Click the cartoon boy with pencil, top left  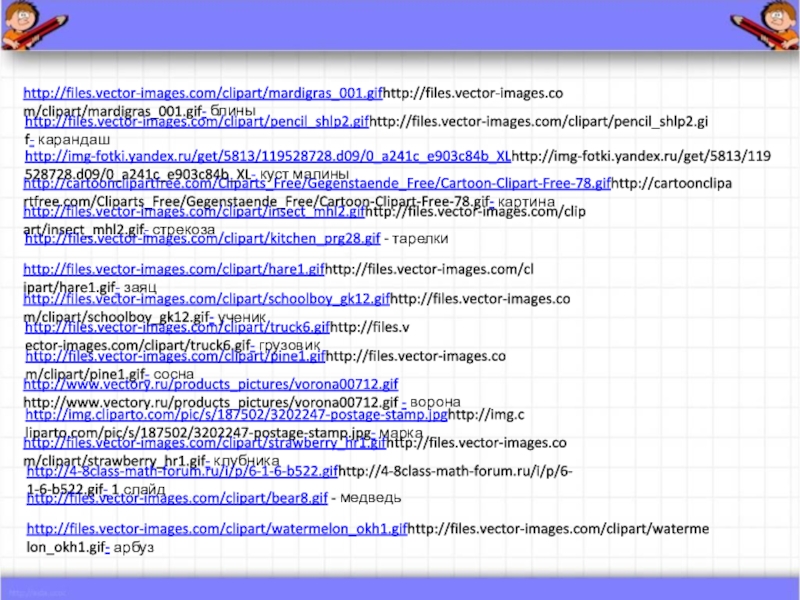(x=34, y=24)
